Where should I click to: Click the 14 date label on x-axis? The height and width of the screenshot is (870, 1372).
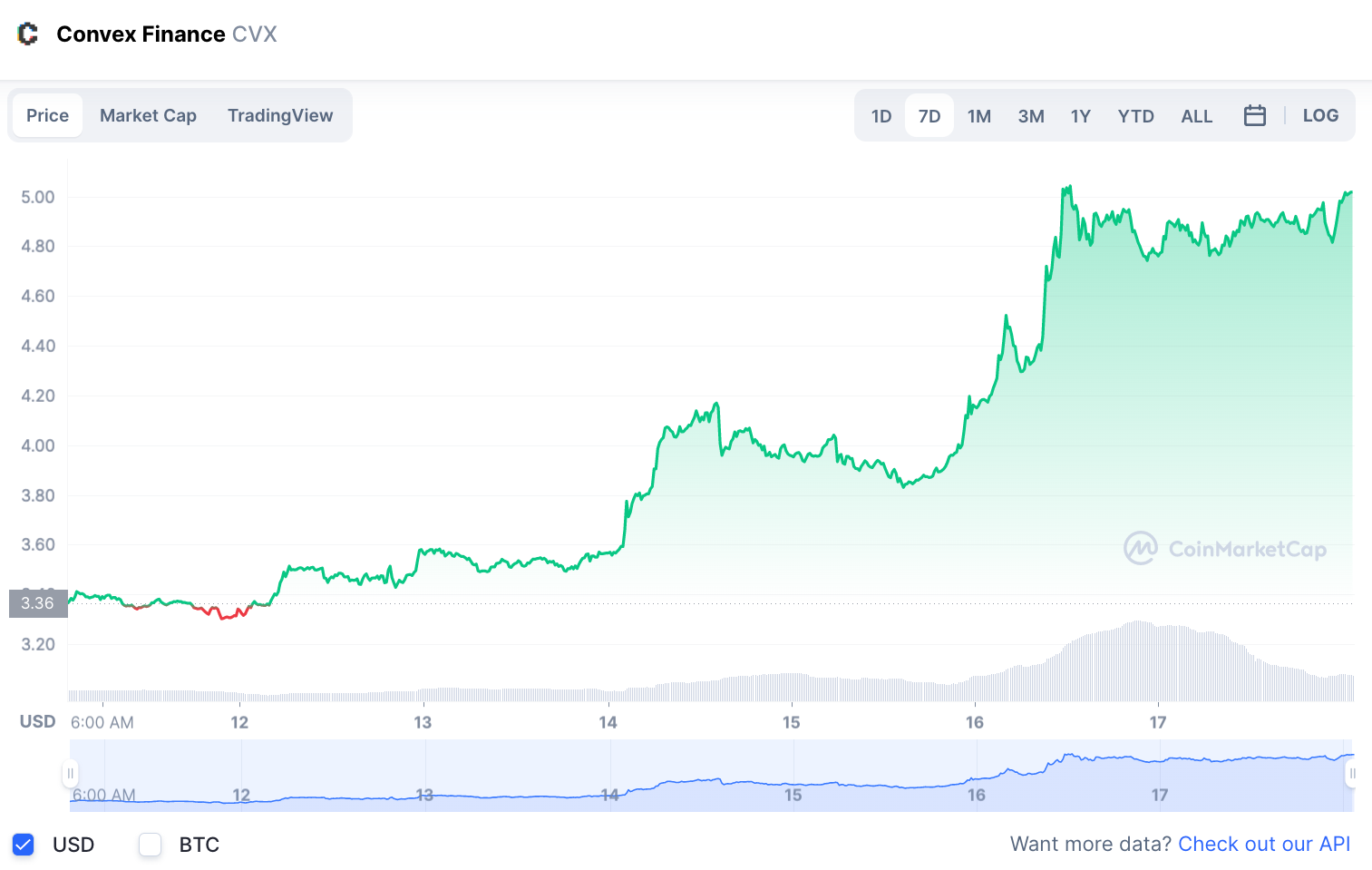coord(608,722)
